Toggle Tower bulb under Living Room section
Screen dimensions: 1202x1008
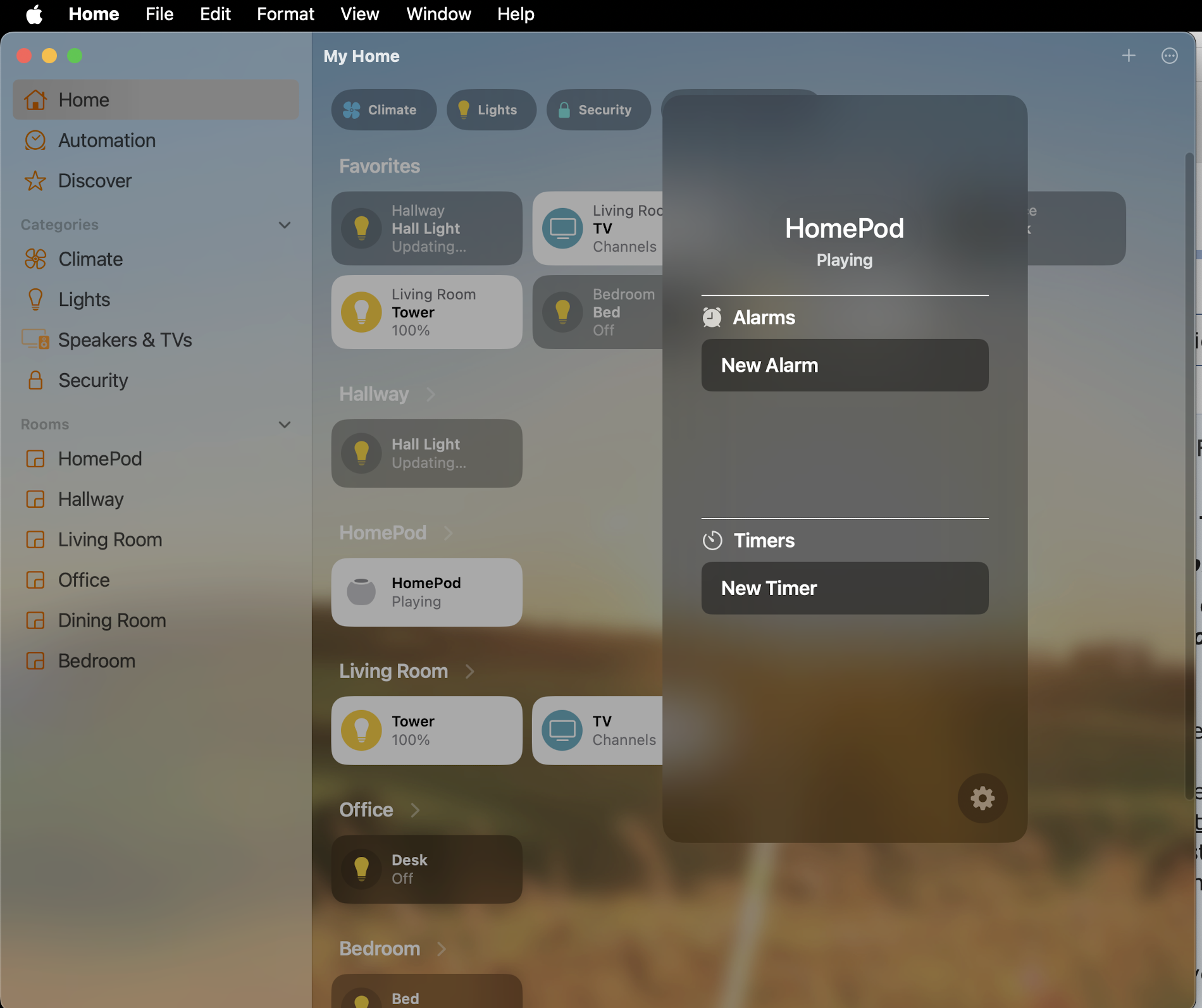click(361, 730)
